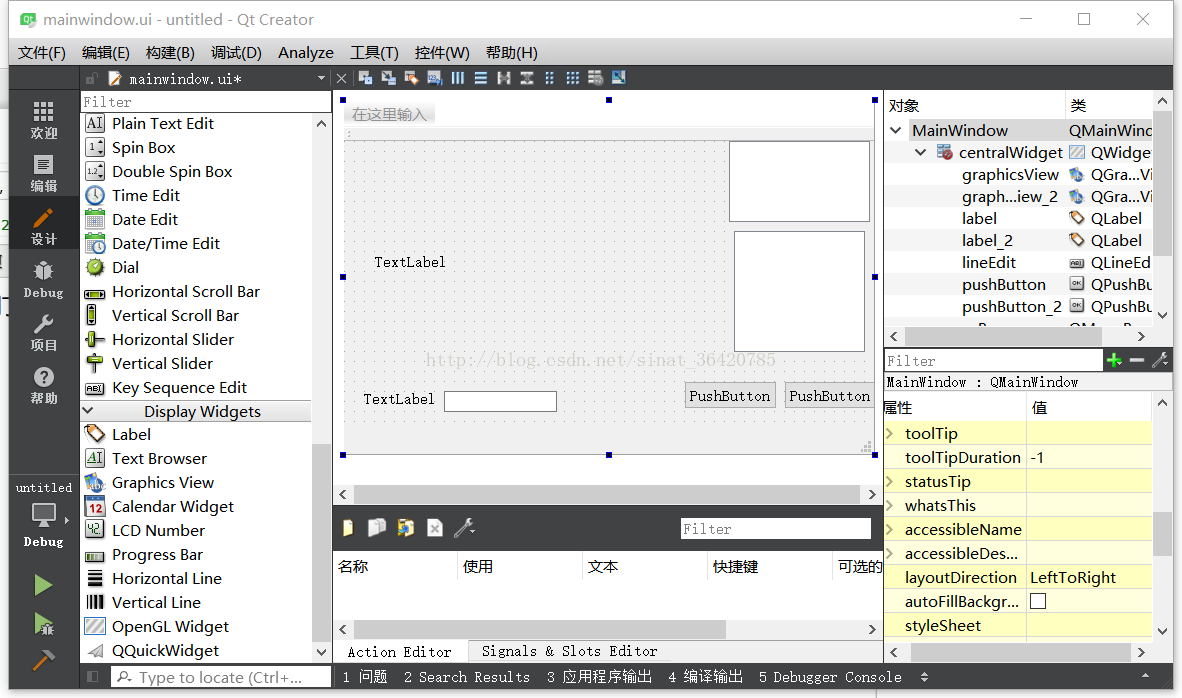Click the copy action icon
The image size is (1182, 698).
(x=377, y=528)
